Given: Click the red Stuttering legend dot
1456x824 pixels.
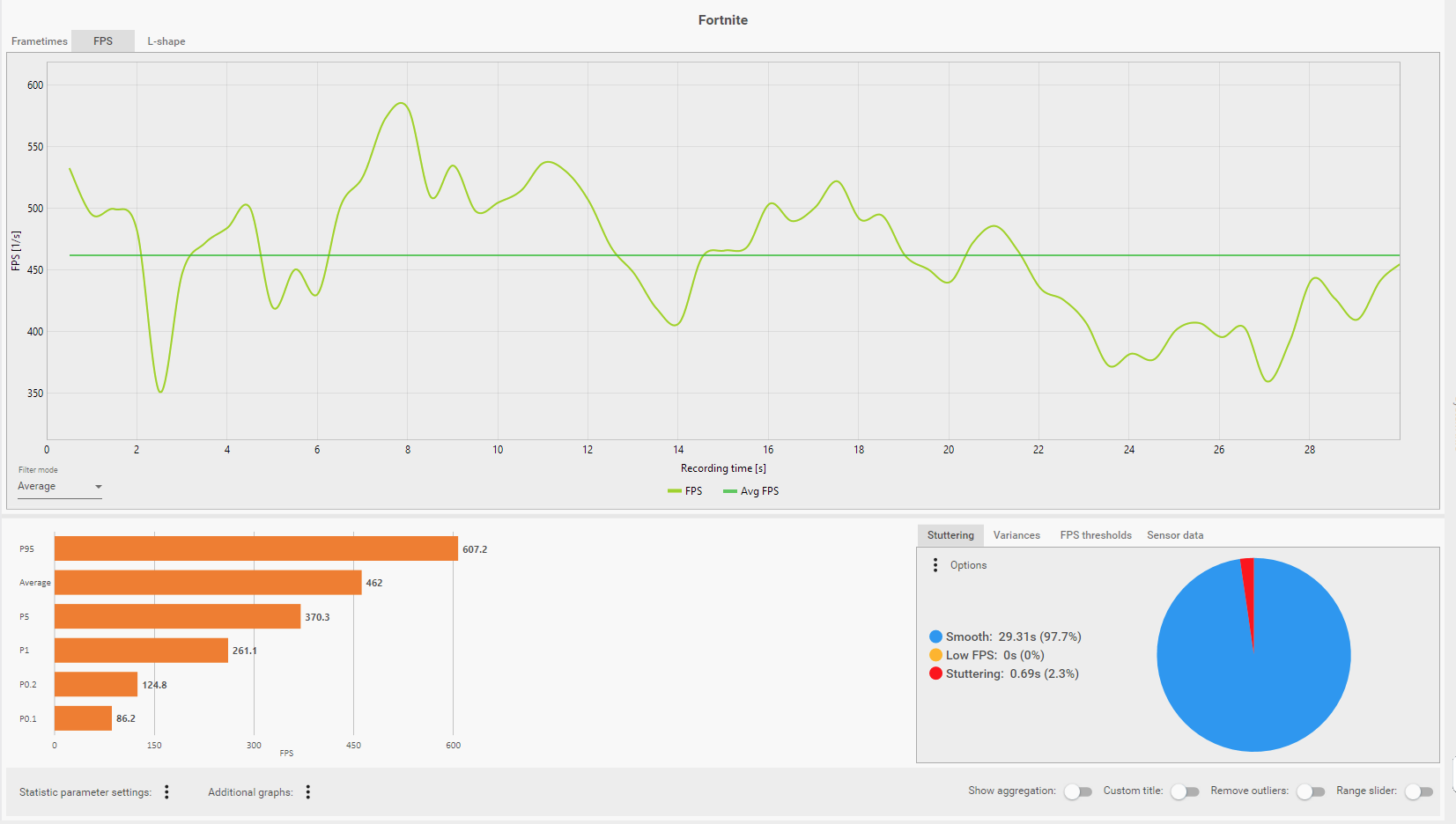Looking at the screenshot, I should click(x=935, y=673).
